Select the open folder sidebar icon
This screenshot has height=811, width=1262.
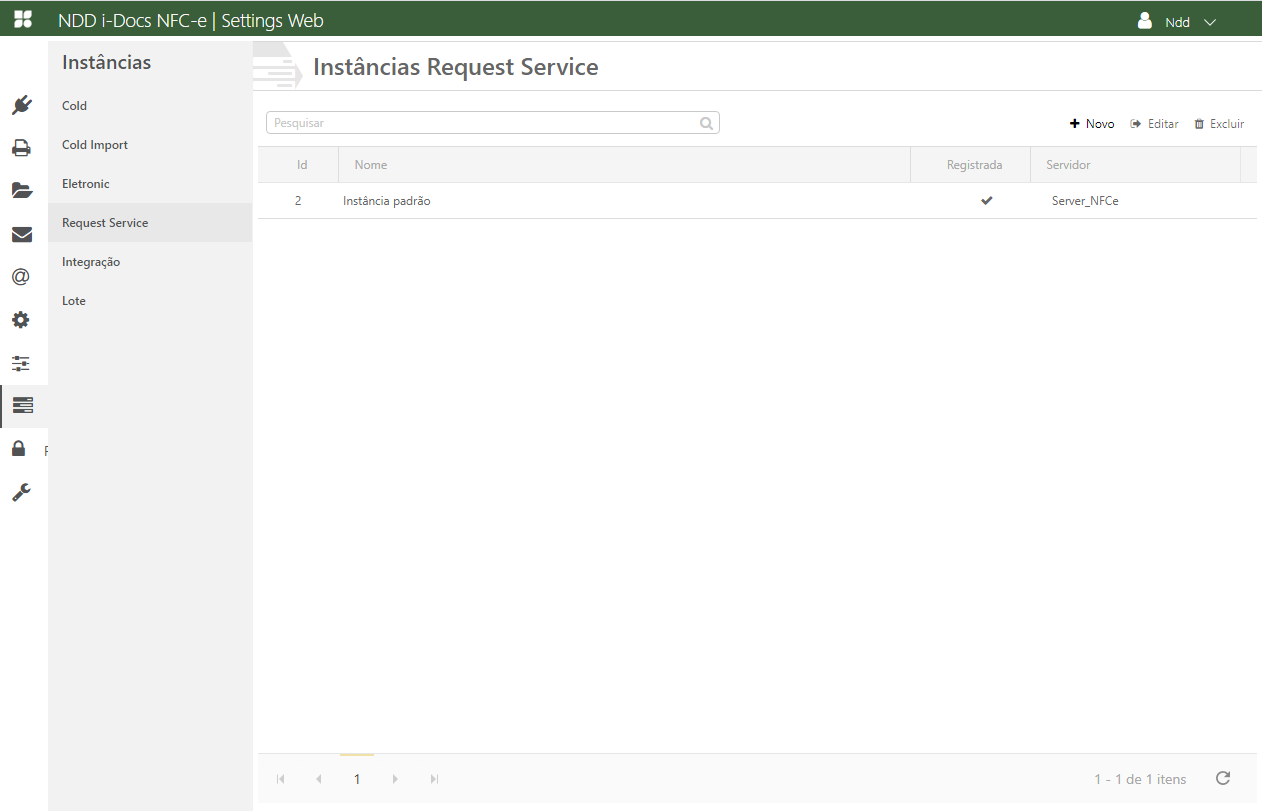[21, 191]
